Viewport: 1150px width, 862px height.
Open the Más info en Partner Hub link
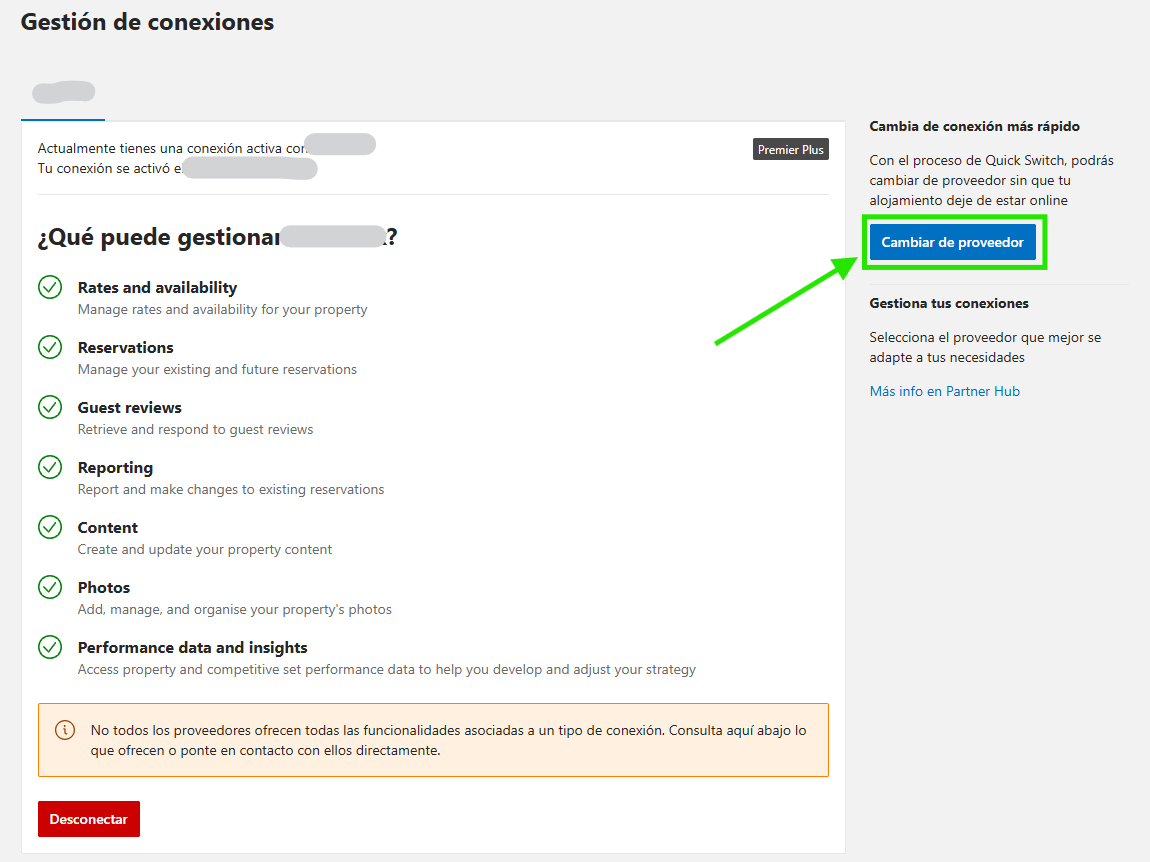coord(945,391)
